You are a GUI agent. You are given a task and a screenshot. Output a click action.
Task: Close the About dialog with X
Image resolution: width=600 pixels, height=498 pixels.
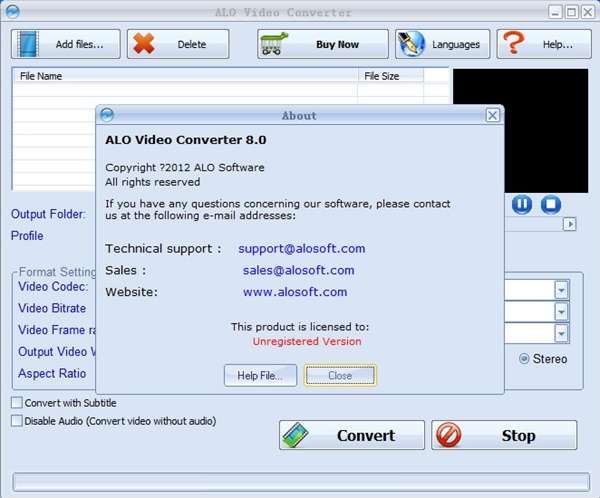tap(492, 115)
